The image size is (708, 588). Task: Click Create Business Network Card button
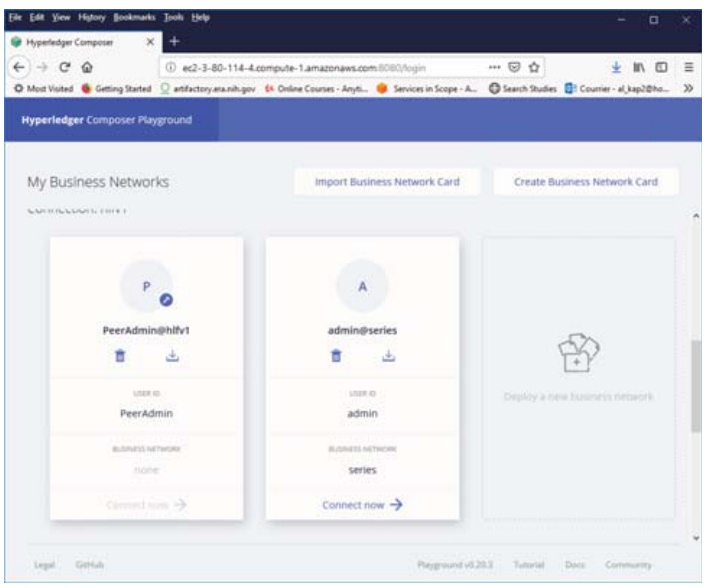(585, 182)
